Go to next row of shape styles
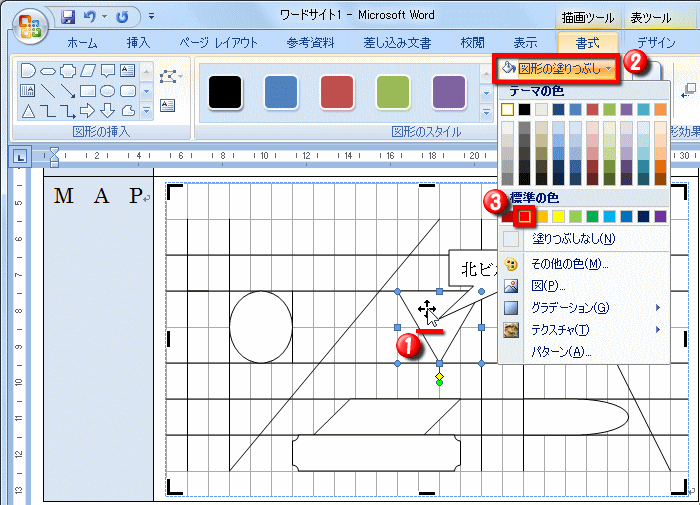Image resolution: width=700 pixels, height=505 pixels. [x=486, y=93]
